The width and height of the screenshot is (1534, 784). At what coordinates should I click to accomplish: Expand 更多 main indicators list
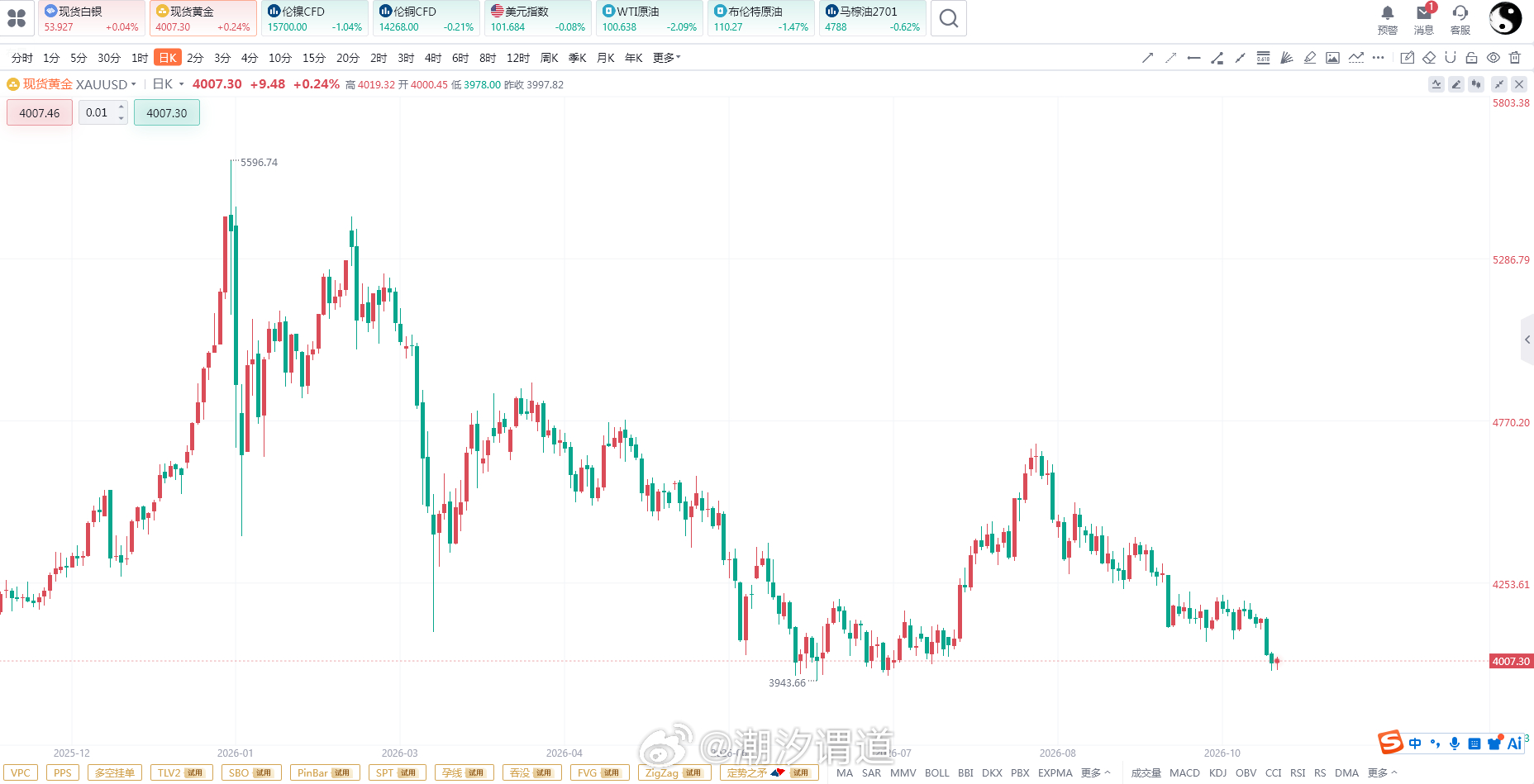click(1095, 773)
